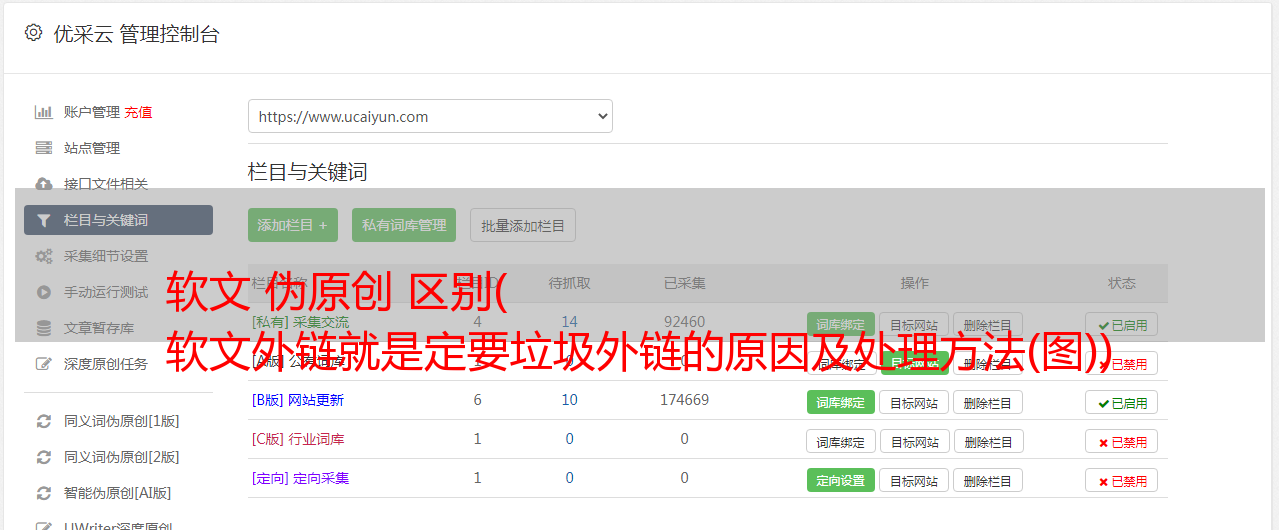Select 栏目与关键词 sidebar item
This screenshot has width=1279, height=530.
point(118,220)
